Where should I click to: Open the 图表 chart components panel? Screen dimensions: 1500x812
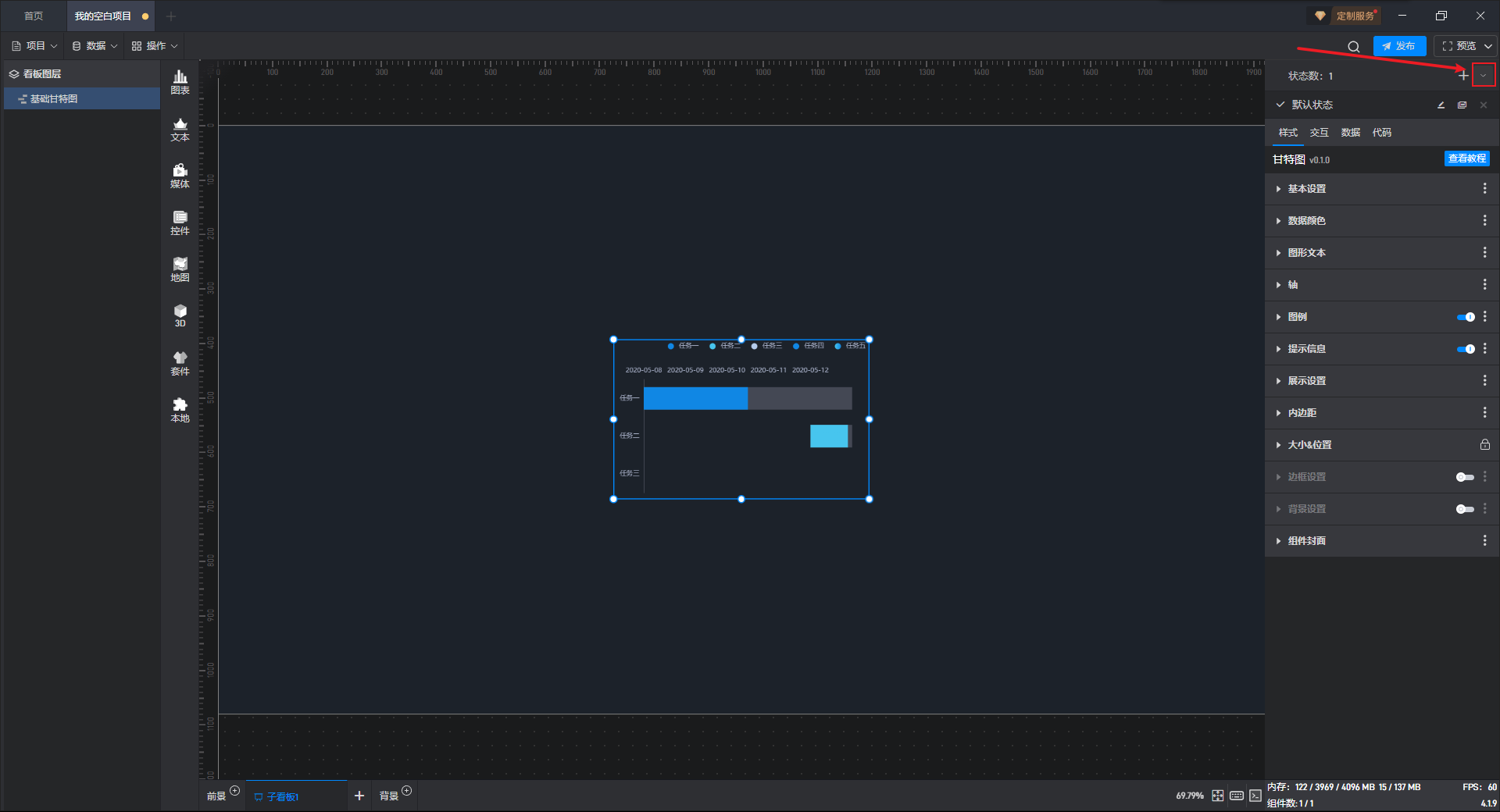[180, 82]
